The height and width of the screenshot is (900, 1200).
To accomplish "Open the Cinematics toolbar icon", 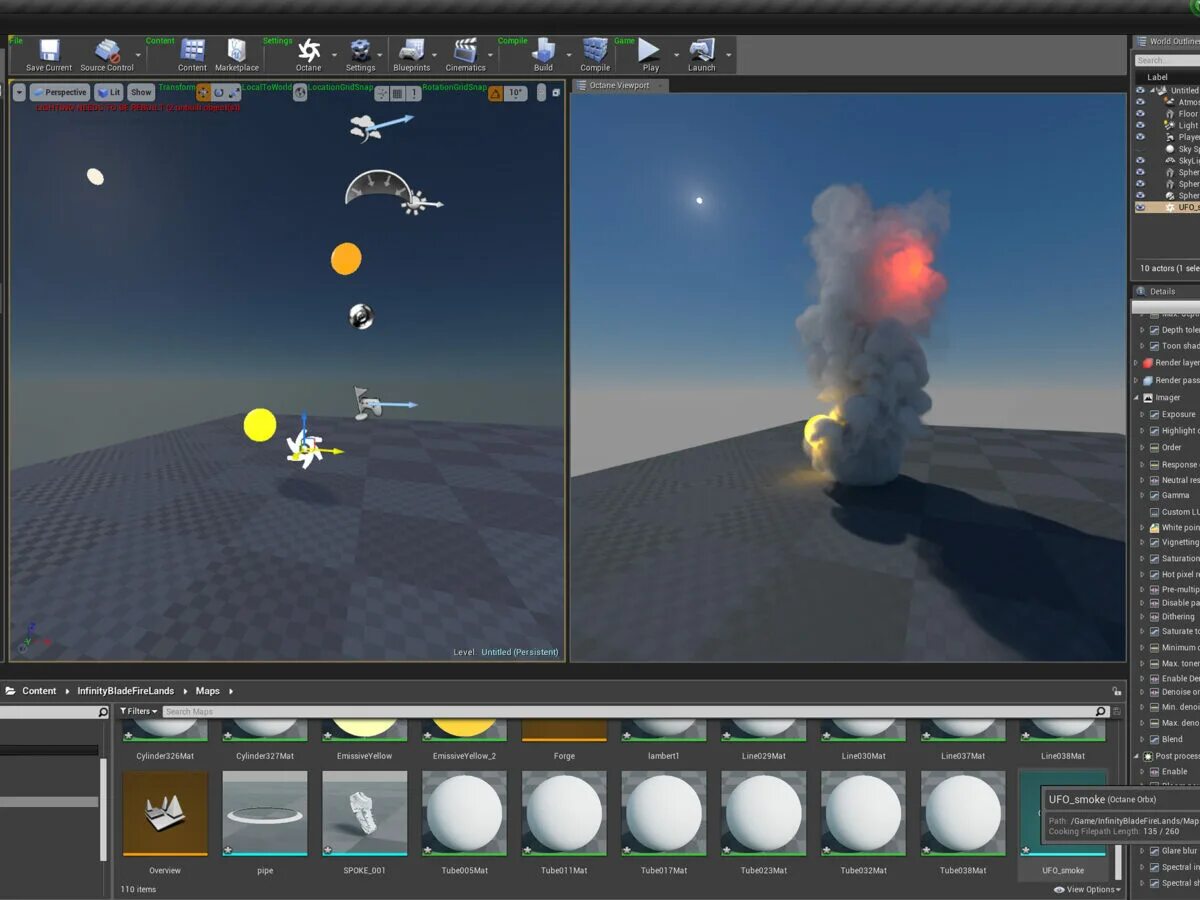I will click(465, 50).
